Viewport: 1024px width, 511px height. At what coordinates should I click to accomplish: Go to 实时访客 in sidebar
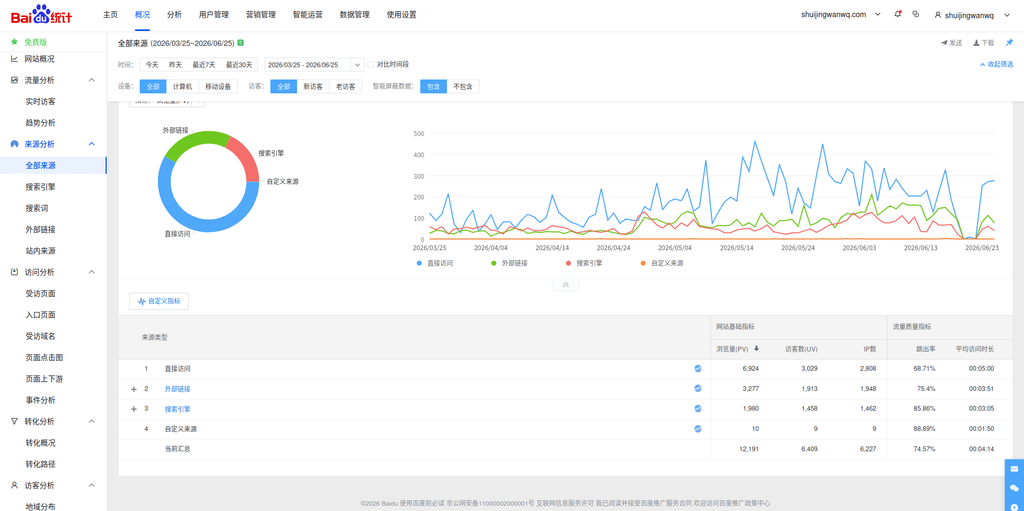(40, 101)
